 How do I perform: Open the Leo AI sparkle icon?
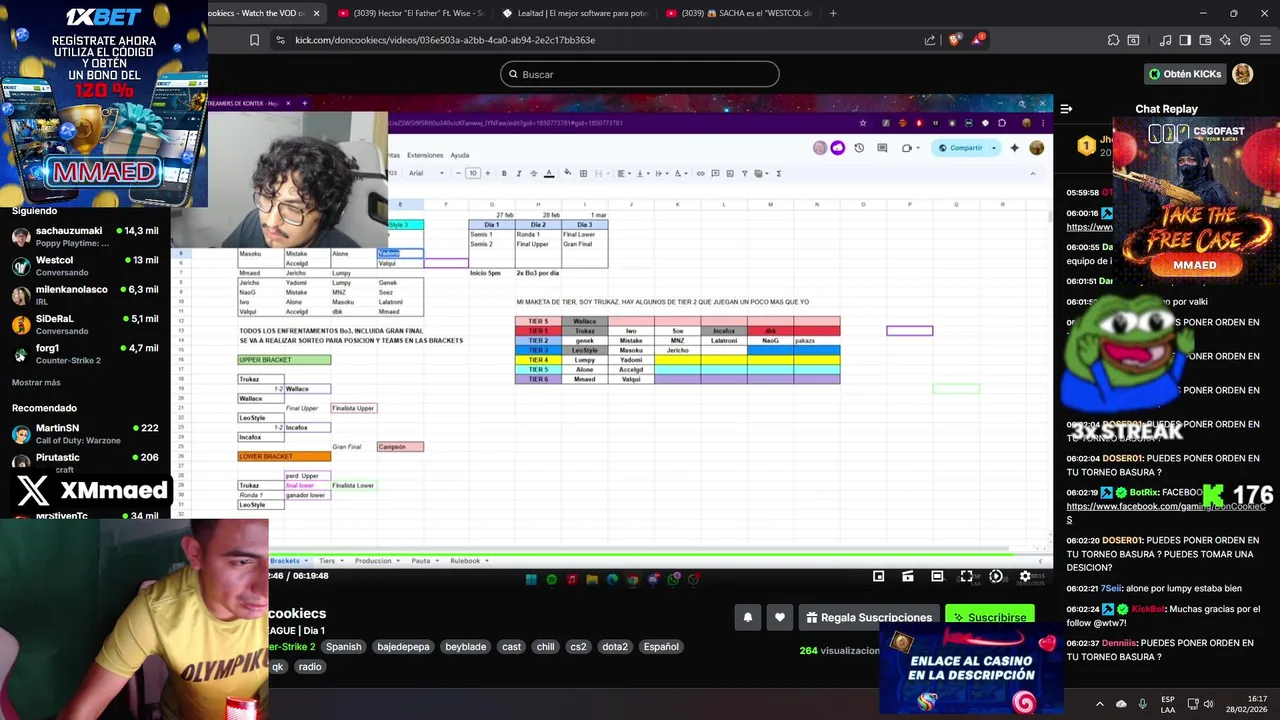[x=1225, y=40]
